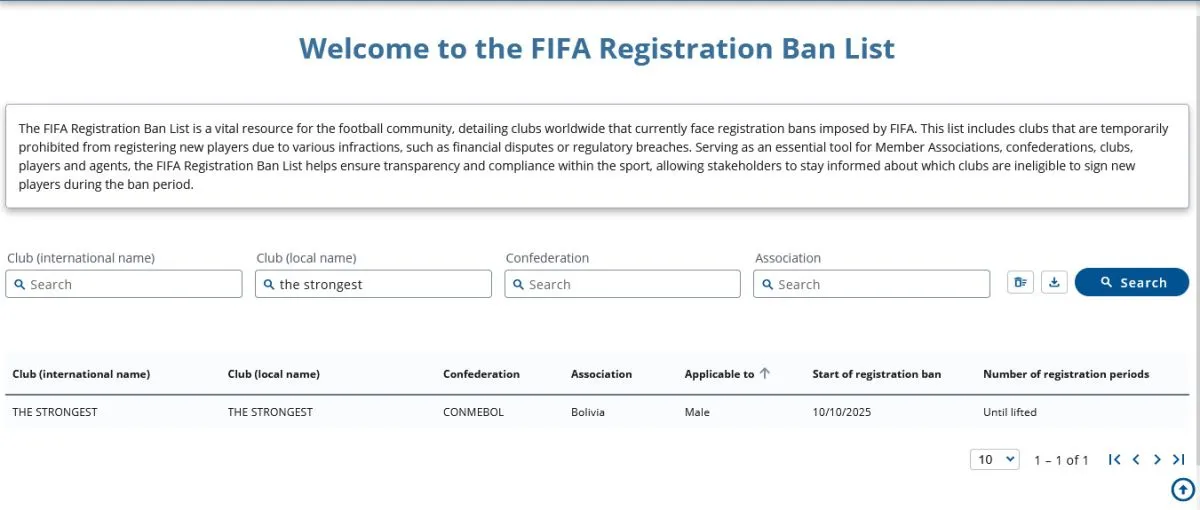Click the Club (international name) search field
This screenshot has height=510, width=1200.
pos(124,284)
